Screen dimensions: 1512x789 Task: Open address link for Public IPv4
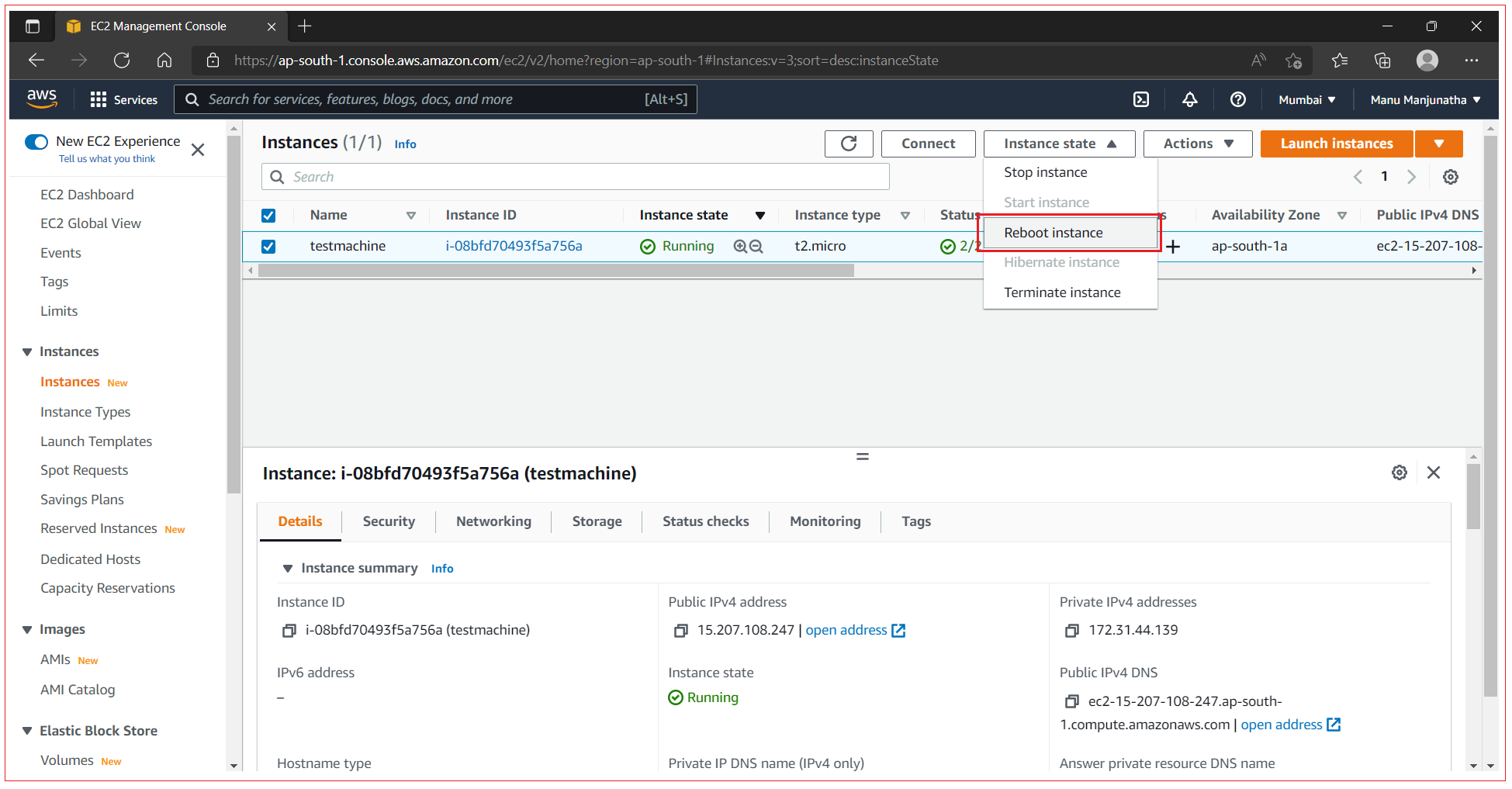[846, 630]
